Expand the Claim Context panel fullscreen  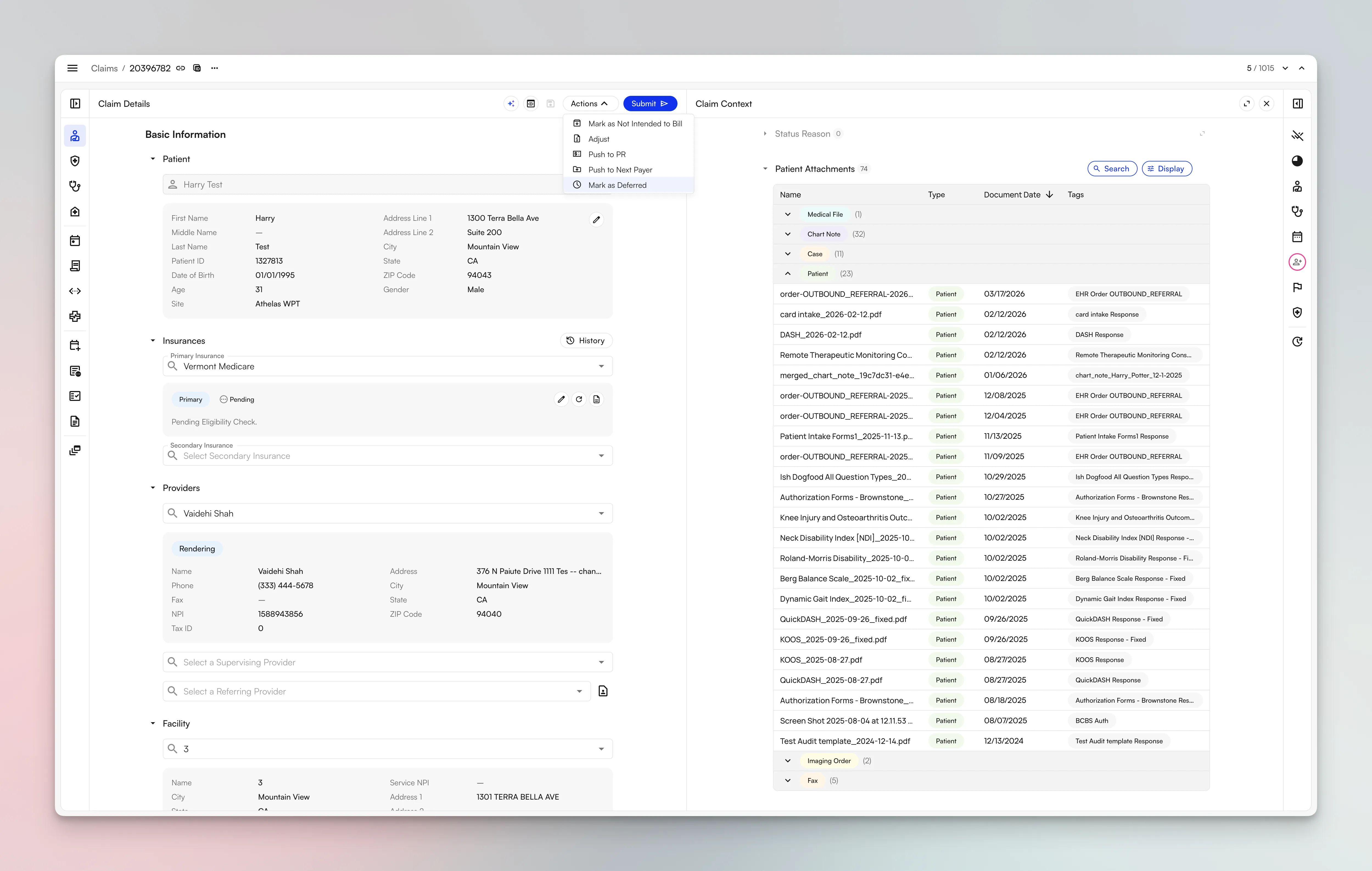pyautogui.click(x=1247, y=104)
